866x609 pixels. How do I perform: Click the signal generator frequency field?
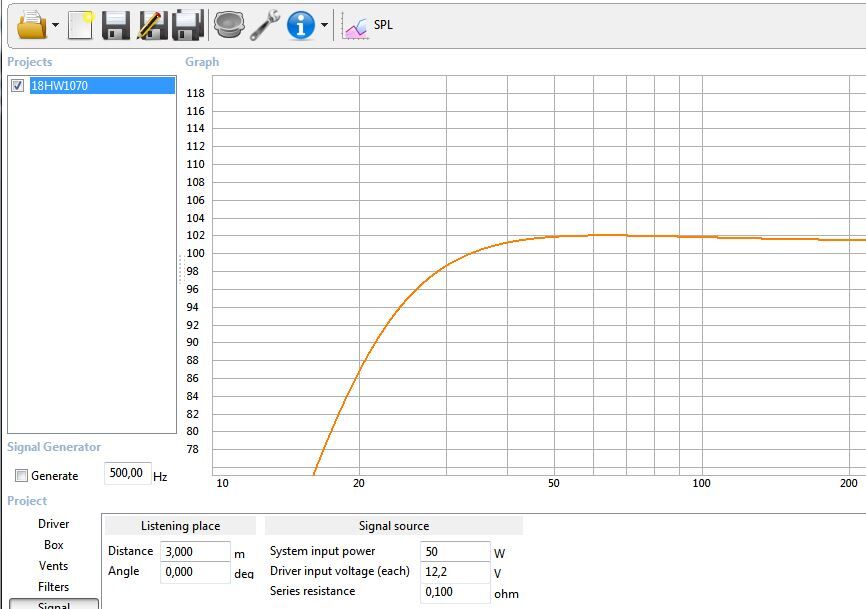(127, 473)
